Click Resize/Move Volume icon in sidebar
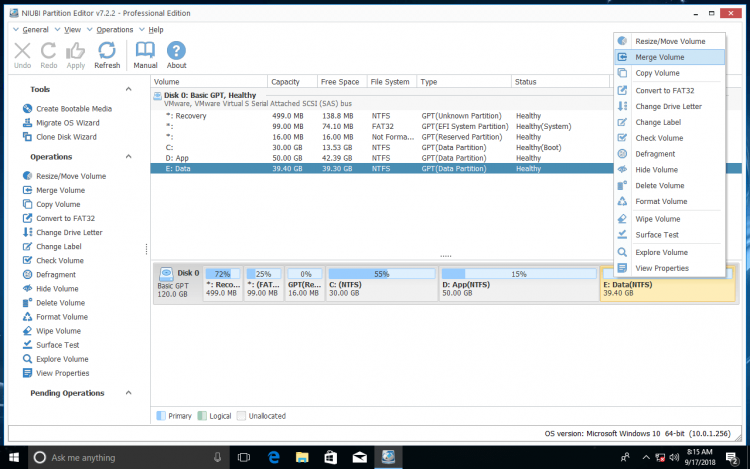The height and width of the screenshot is (469, 750). click(27, 176)
